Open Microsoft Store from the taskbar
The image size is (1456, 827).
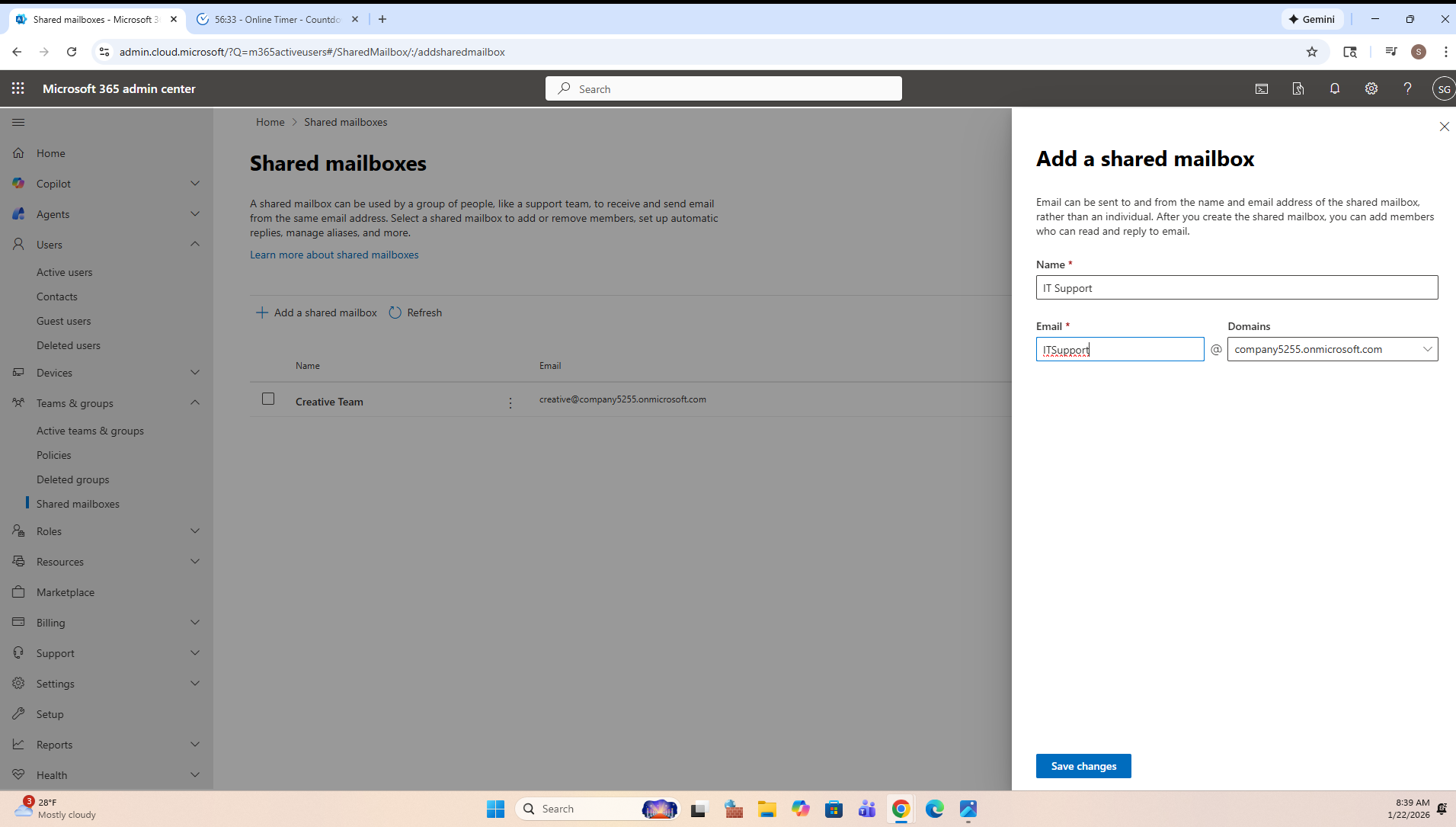[x=834, y=809]
